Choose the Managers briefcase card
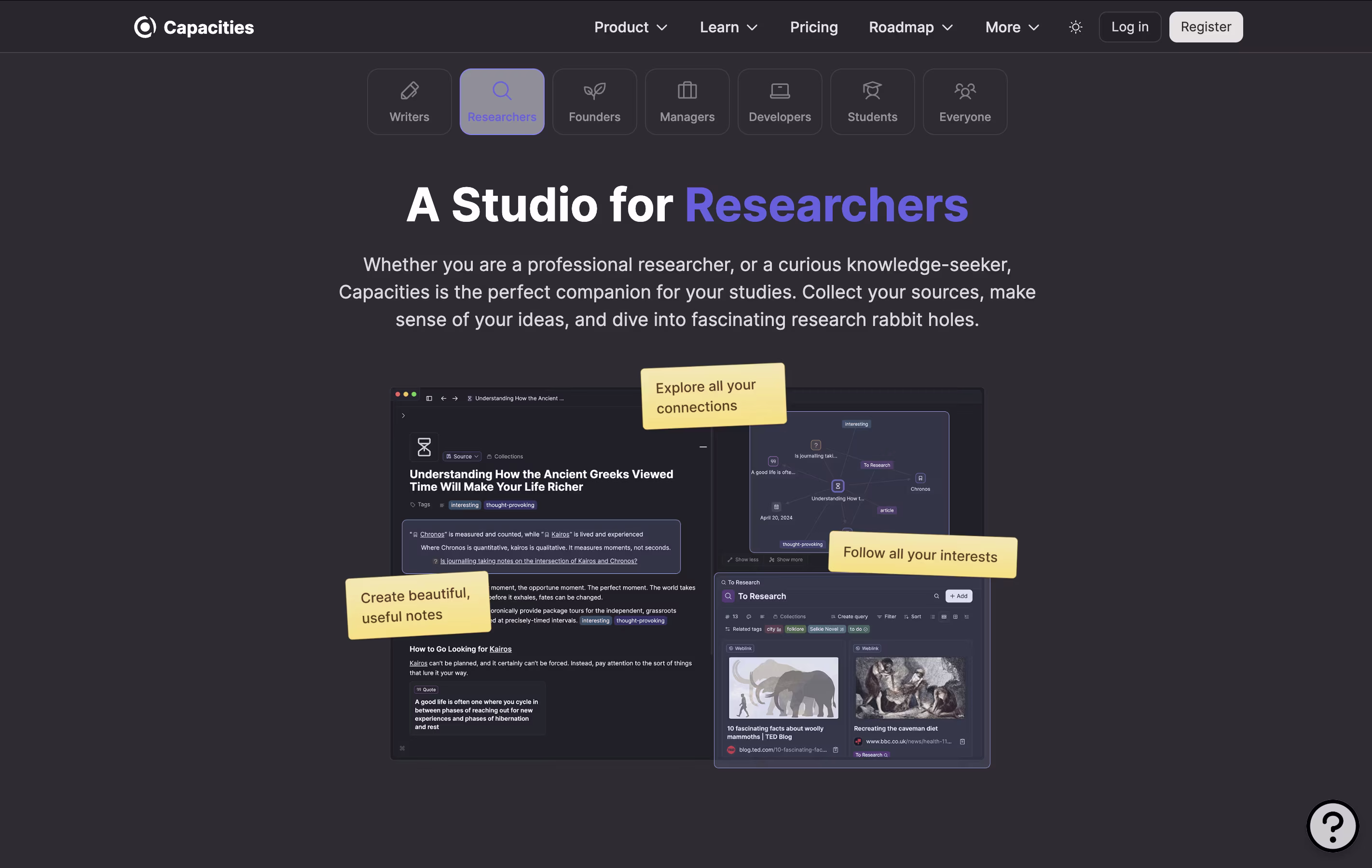The width and height of the screenshot is (1372, 868). click(x=687, y=102)
